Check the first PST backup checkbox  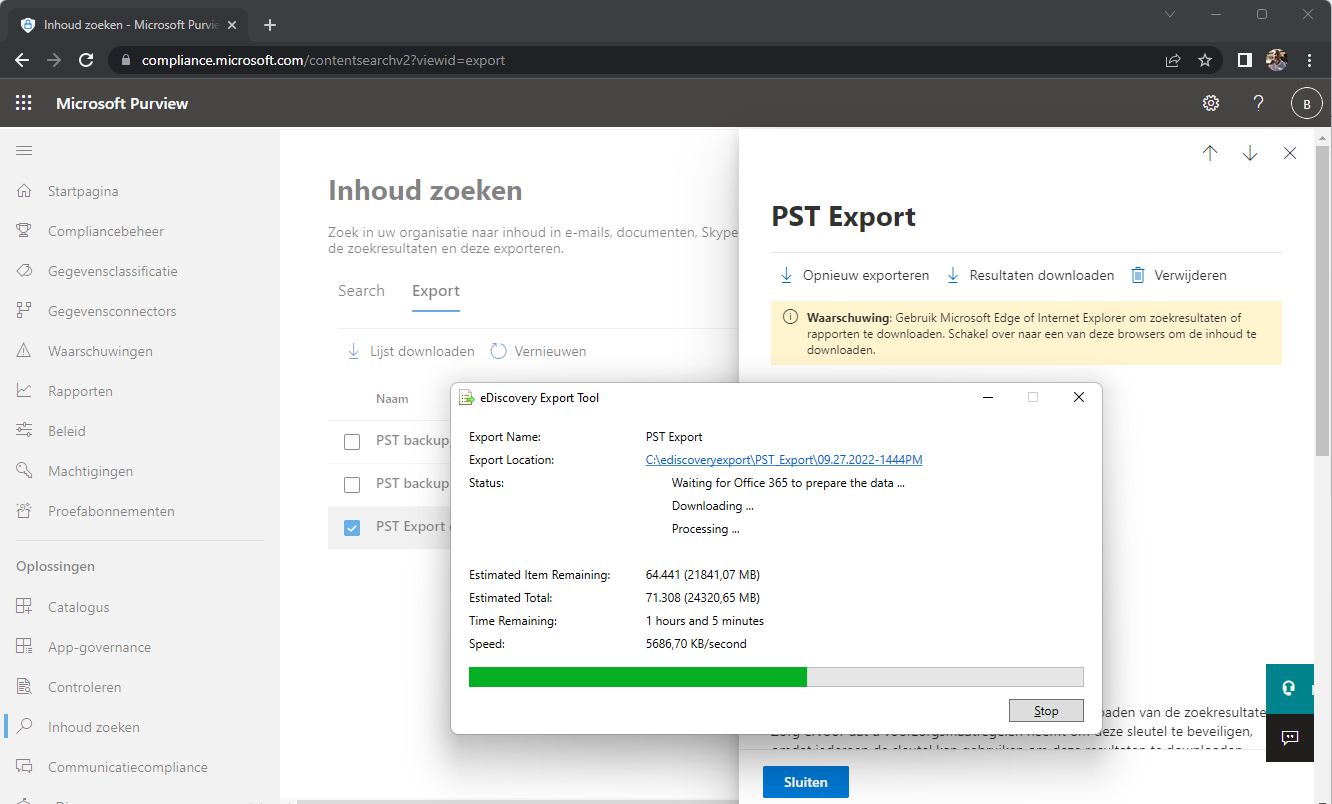pos(351,440)
